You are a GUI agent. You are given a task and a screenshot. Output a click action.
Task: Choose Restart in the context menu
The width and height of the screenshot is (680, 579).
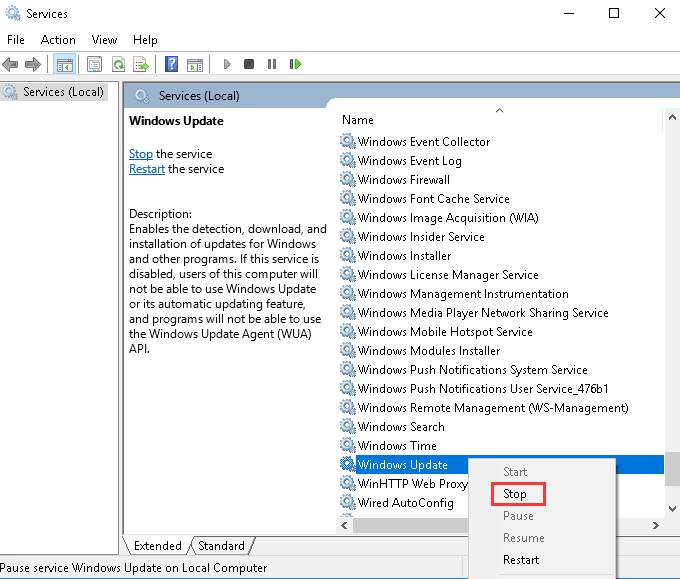pos(521,560)
